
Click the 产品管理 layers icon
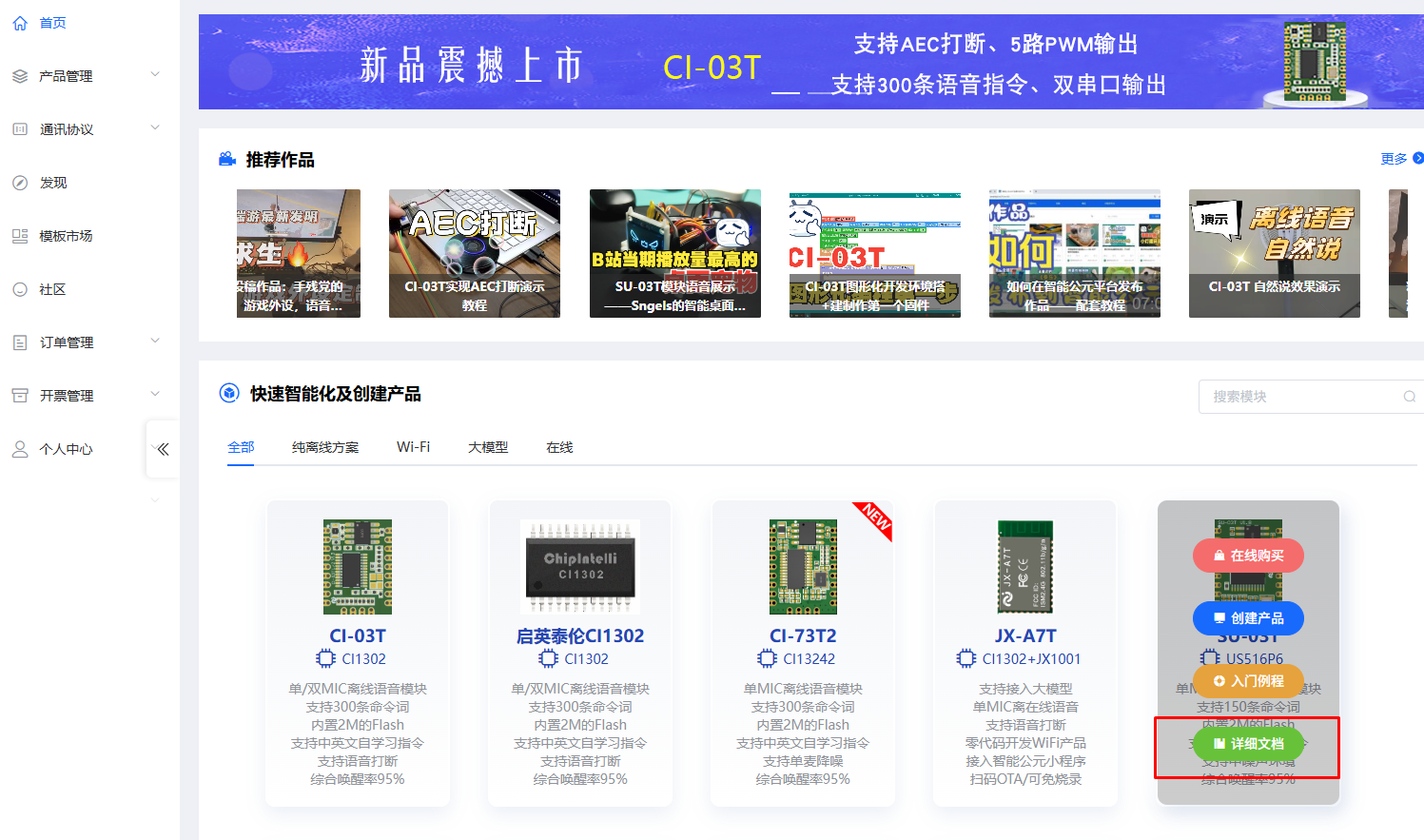20,76
